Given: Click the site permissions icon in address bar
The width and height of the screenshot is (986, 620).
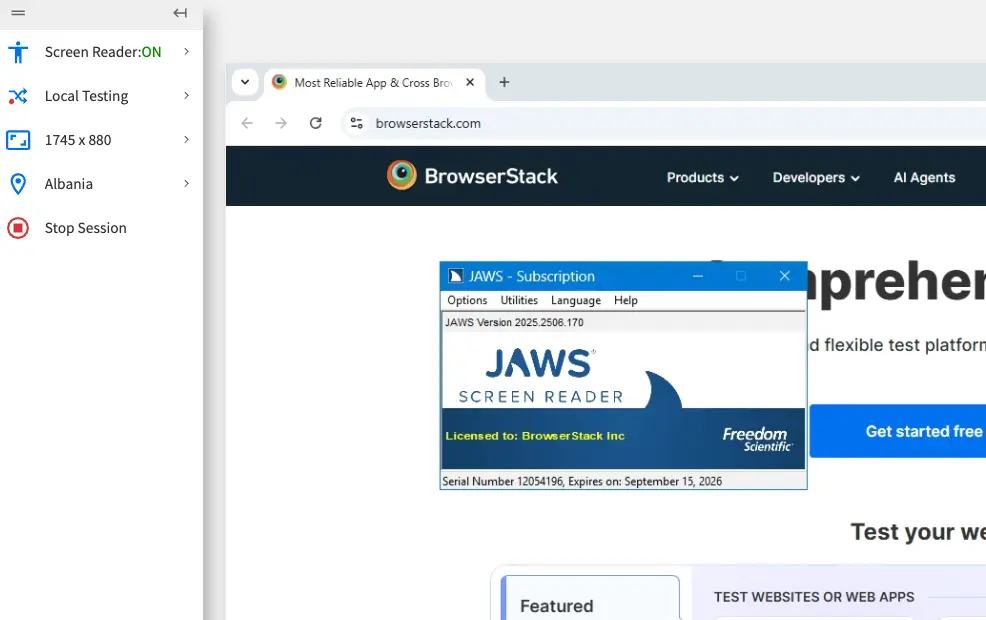Looking at the screenshot, I should tap(356, 123).
